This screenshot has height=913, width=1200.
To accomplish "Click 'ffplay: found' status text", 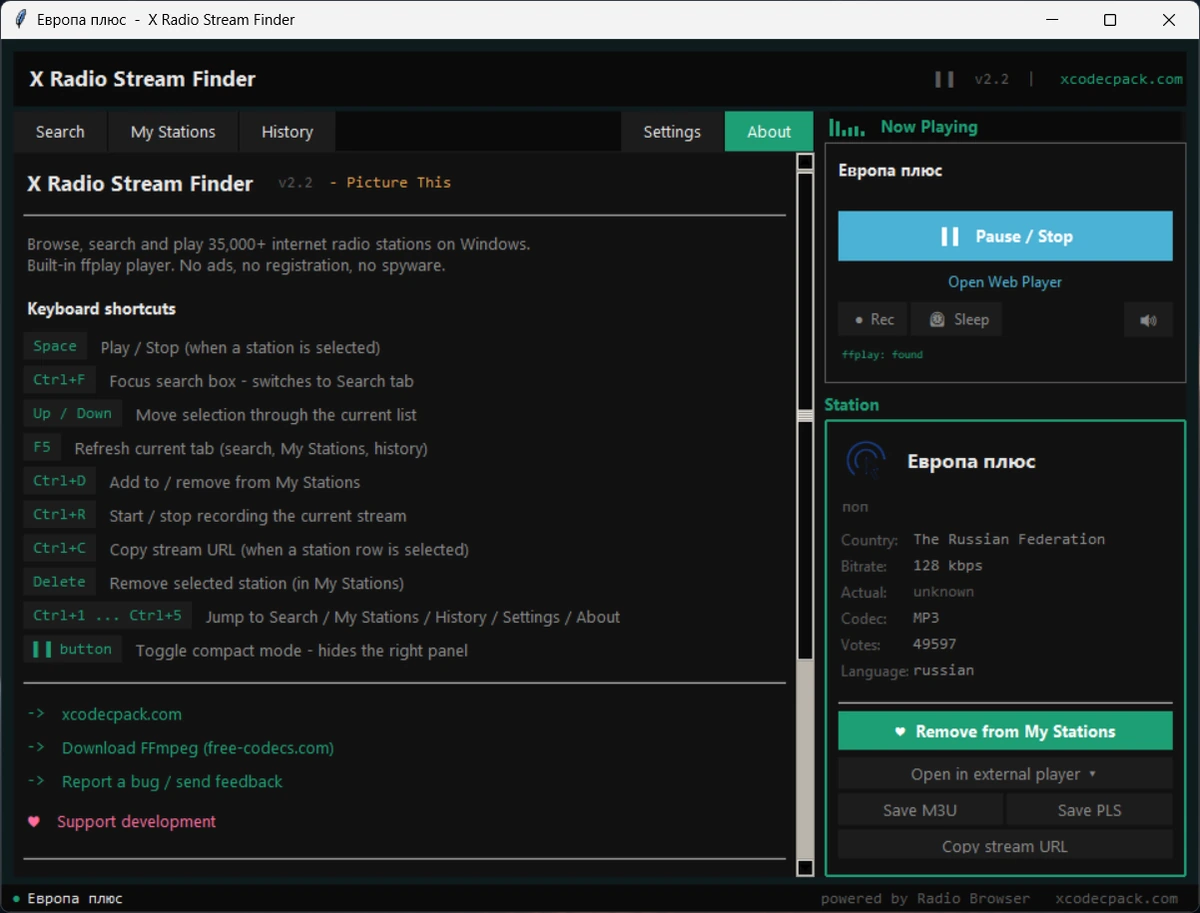I will pyautogui.click(x=882, y=354).
